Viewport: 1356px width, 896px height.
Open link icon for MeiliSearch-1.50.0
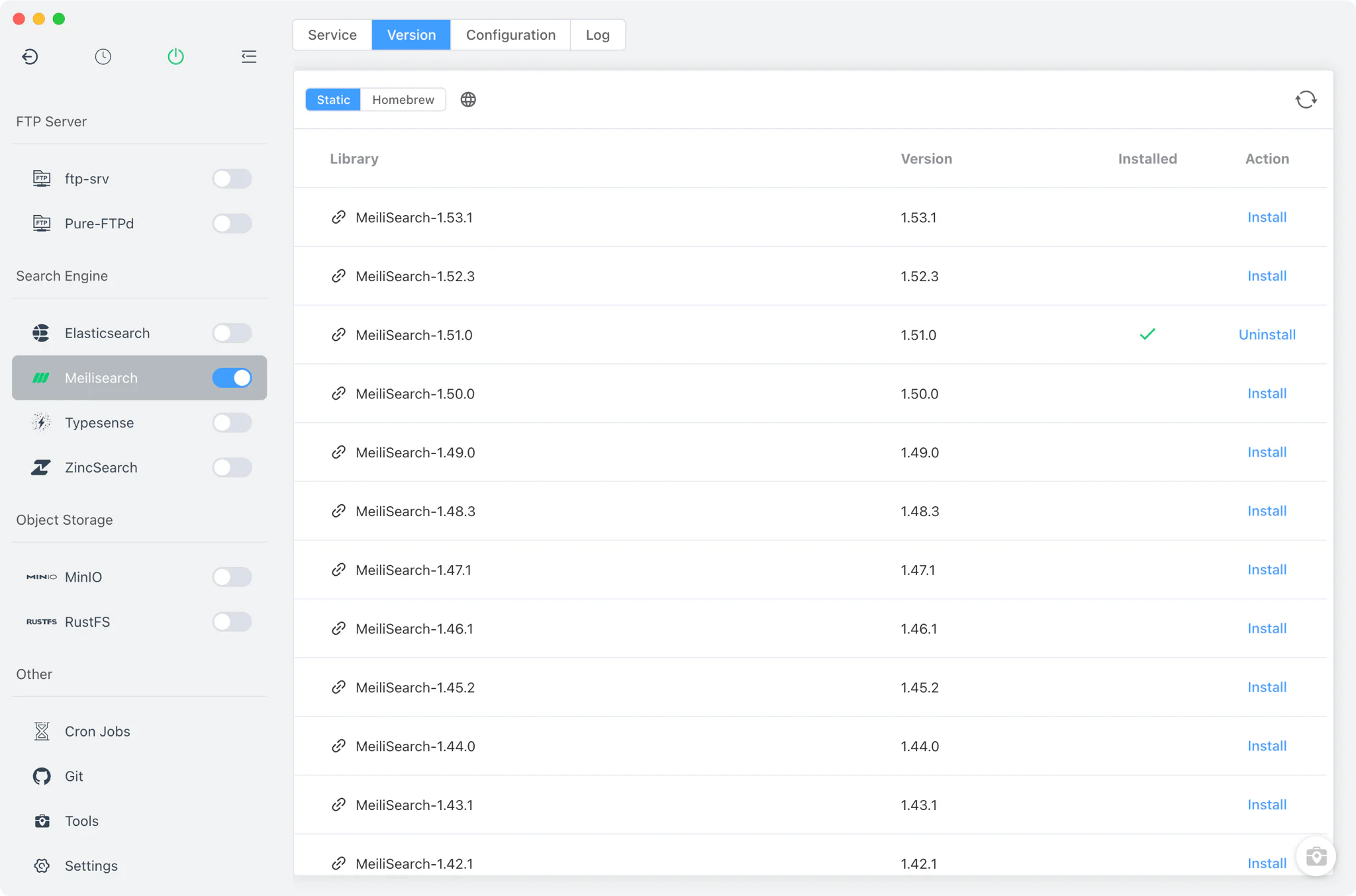click(338, 394)
